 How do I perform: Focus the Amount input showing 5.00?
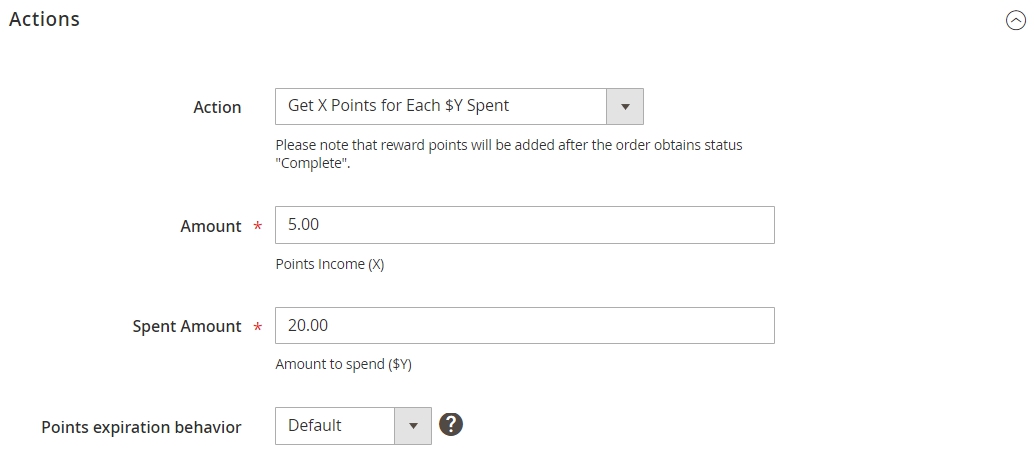pyautogui.click(x=525, y=225)
